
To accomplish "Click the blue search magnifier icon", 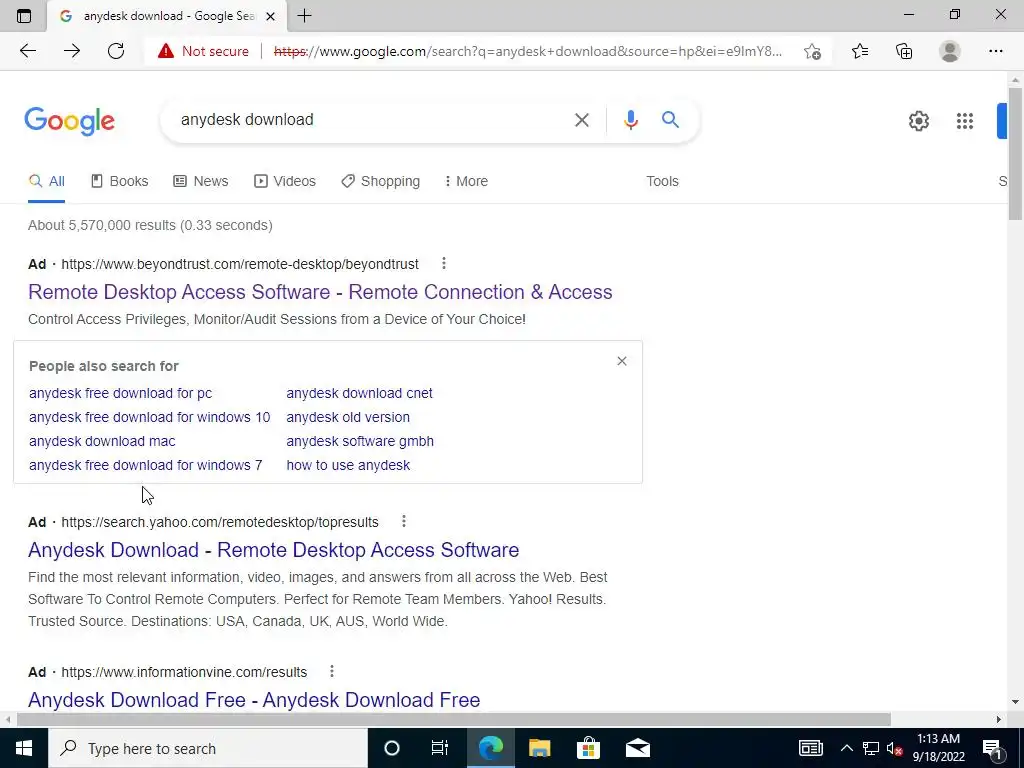I will pyautogui.click(x=670, y=120).
